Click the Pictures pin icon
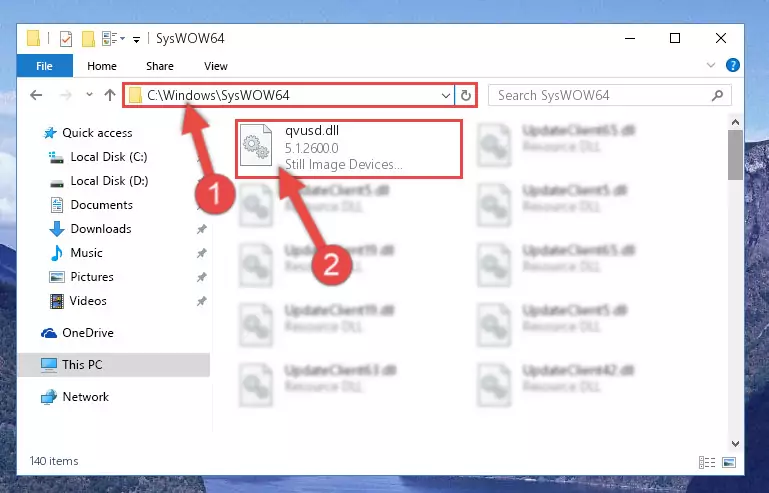 [202, 277]
